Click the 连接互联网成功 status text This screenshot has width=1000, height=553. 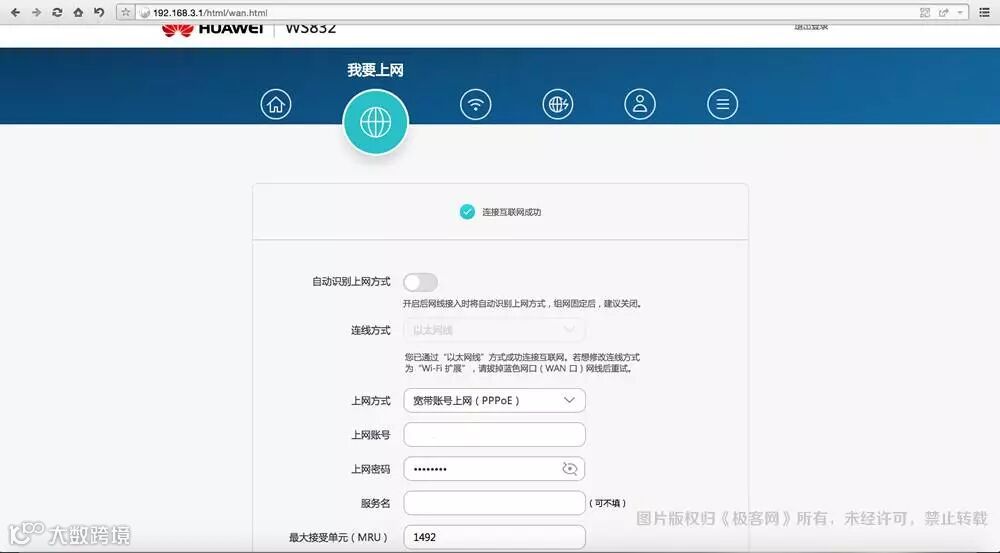tap(511, 212)
